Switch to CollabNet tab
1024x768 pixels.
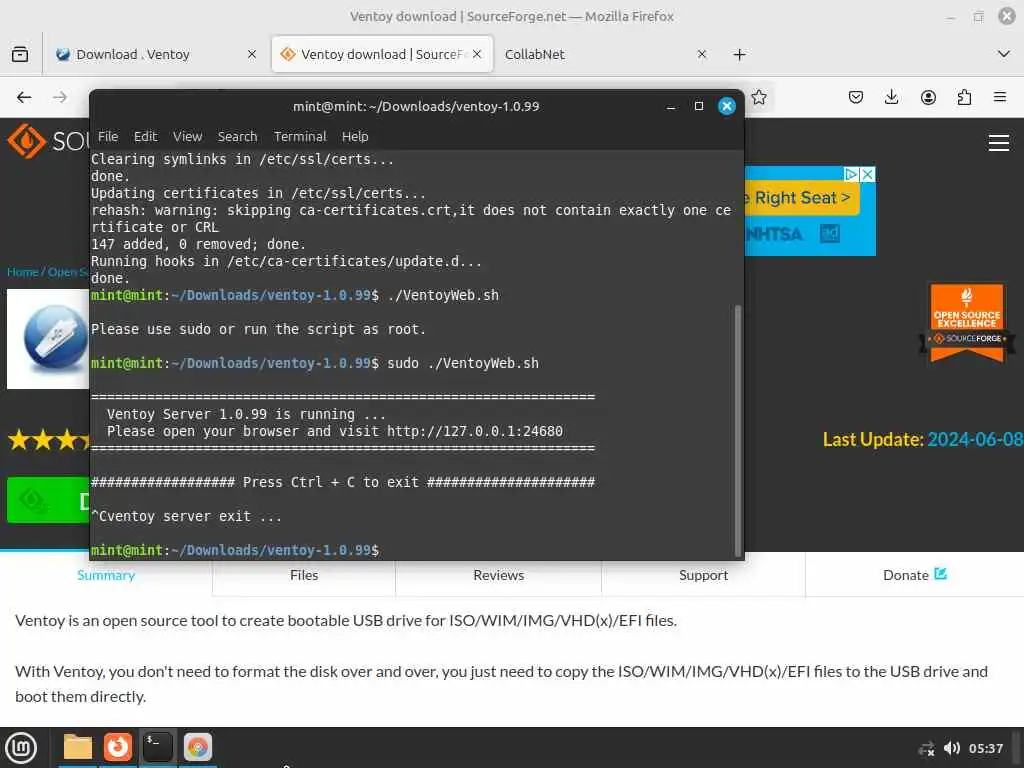(x=598, y=54)
